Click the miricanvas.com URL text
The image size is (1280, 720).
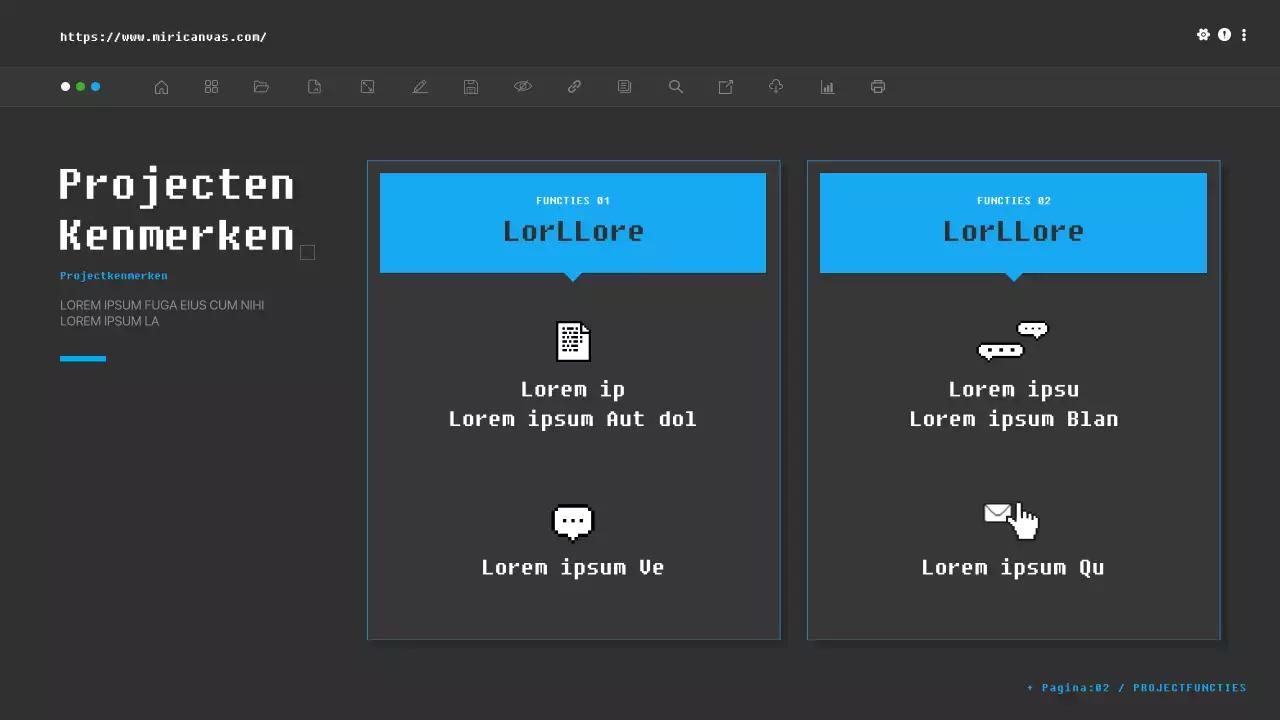coord(163,37)
